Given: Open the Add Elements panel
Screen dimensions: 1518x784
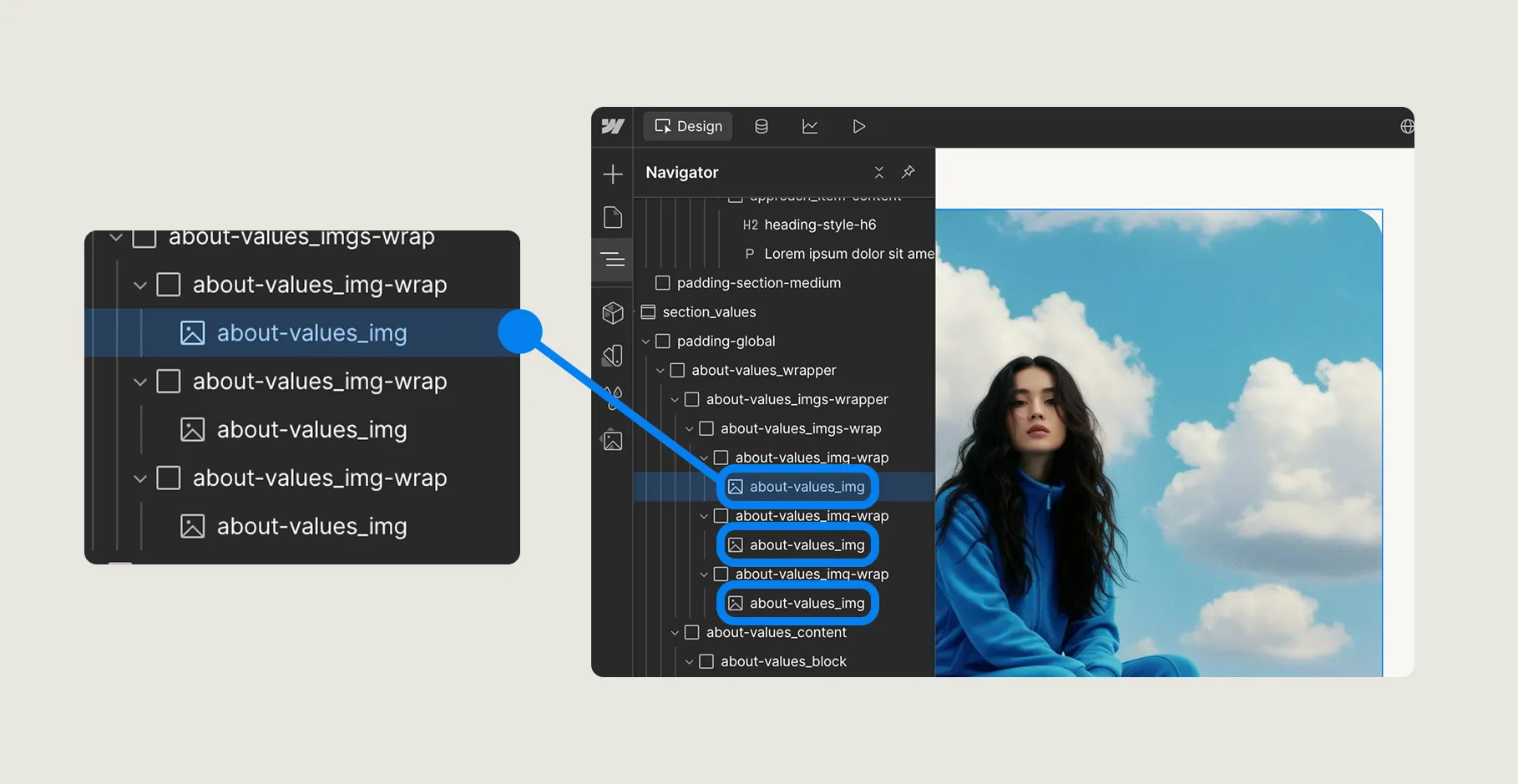Looking at the screenshot, I should [x=613, y=174].
